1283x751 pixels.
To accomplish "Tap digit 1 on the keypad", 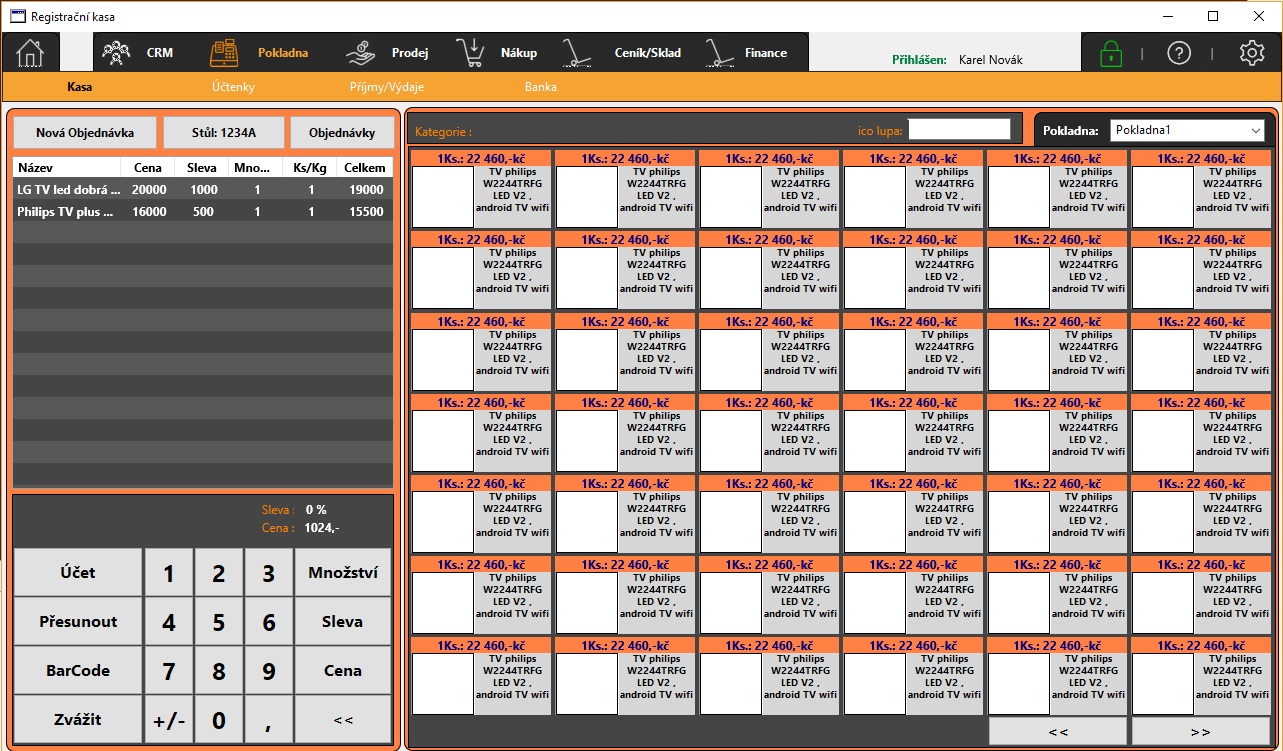I will tap(169, 573).
